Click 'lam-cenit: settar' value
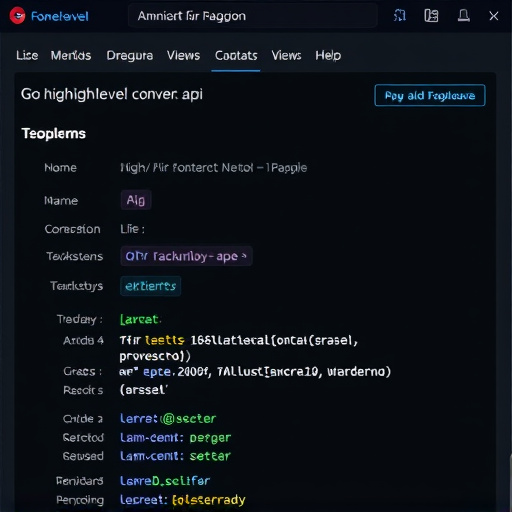Screen dimensions: 512x512 (175, 456)
